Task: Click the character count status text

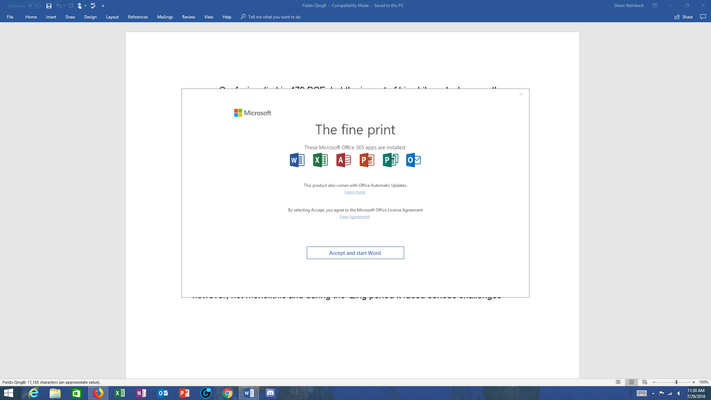Action: point(51,382)
